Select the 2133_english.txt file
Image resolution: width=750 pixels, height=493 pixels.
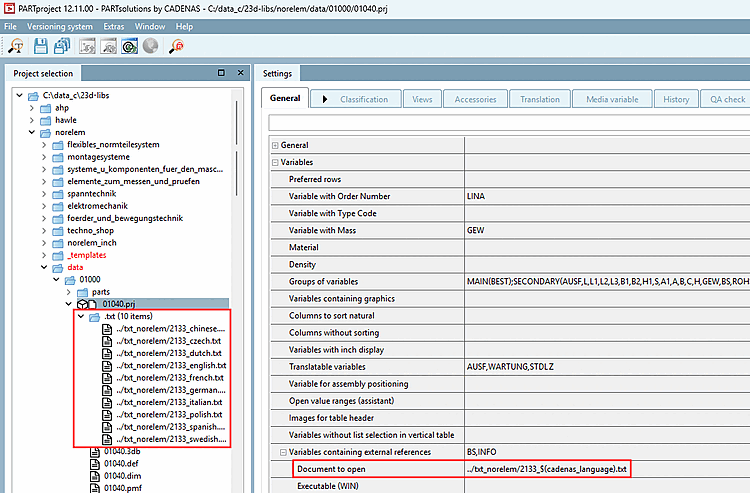point(171,366)
